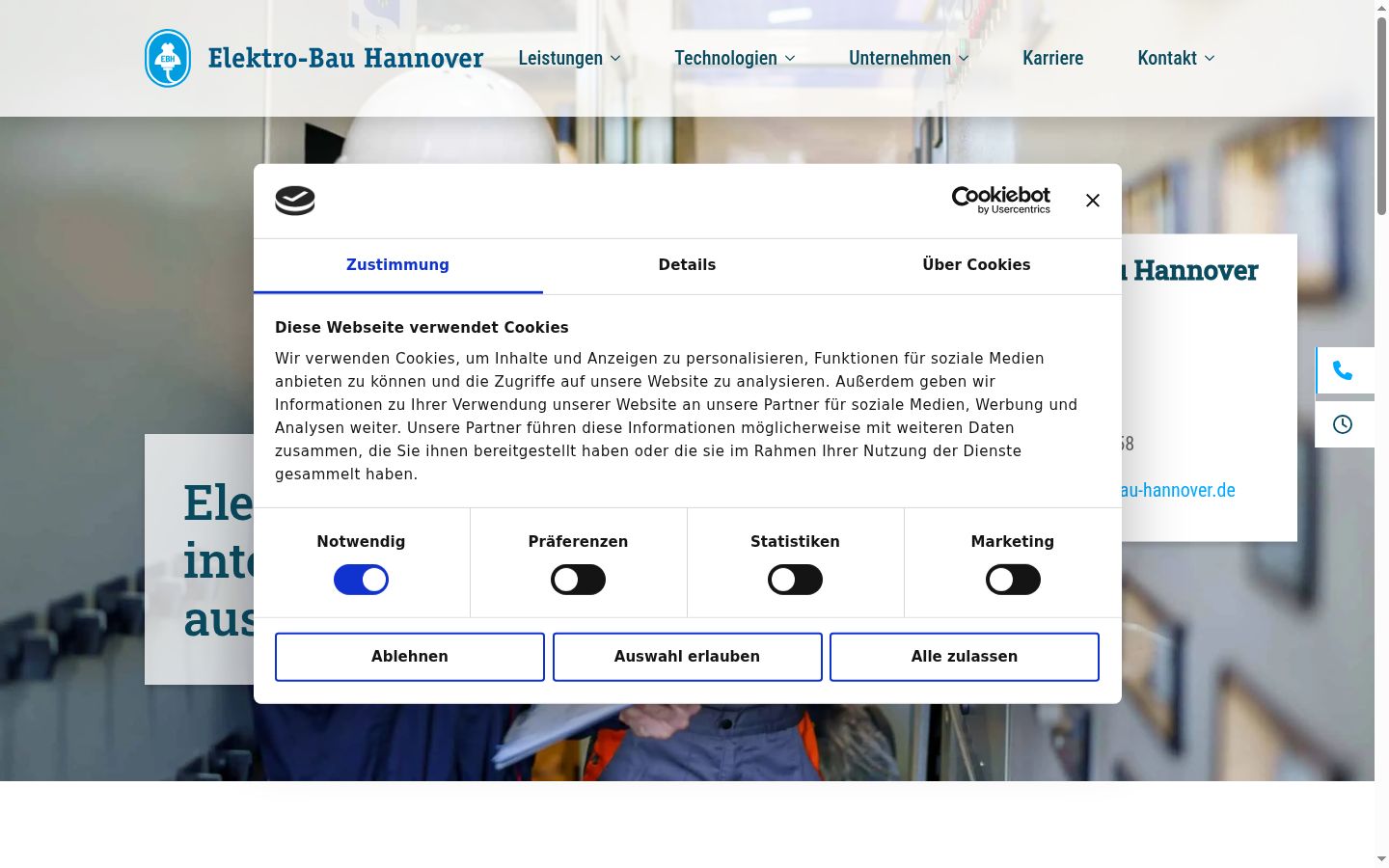The height and width of the screenshot is (868, 1389).
Task: Click the clock opening-hours icon
Action: (1343, 424)
